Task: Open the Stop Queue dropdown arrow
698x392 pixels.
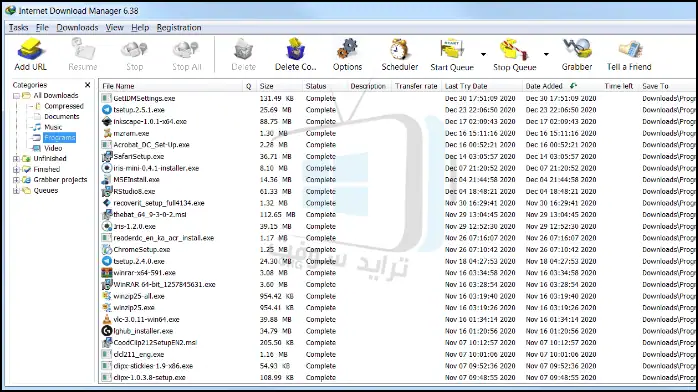Action: tap(546, 54)
